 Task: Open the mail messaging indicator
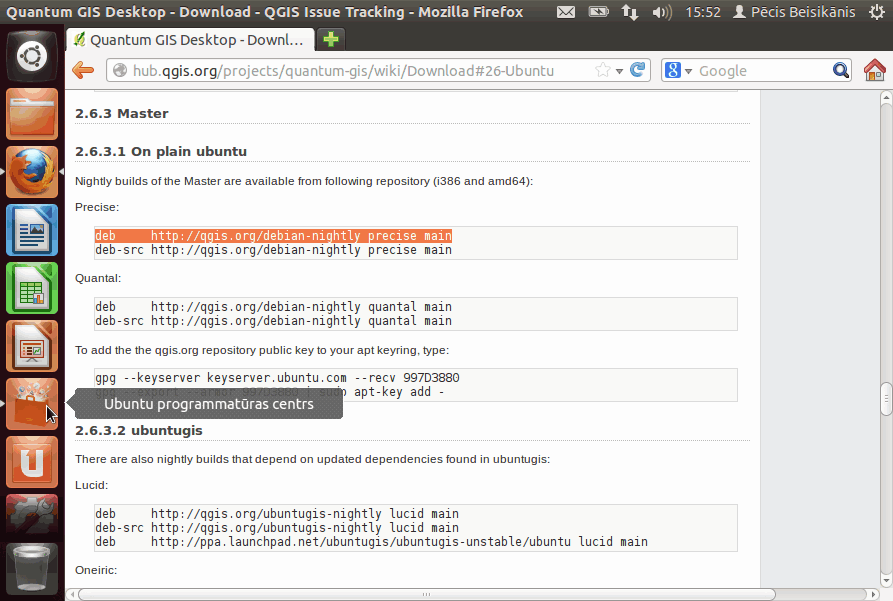566,12
